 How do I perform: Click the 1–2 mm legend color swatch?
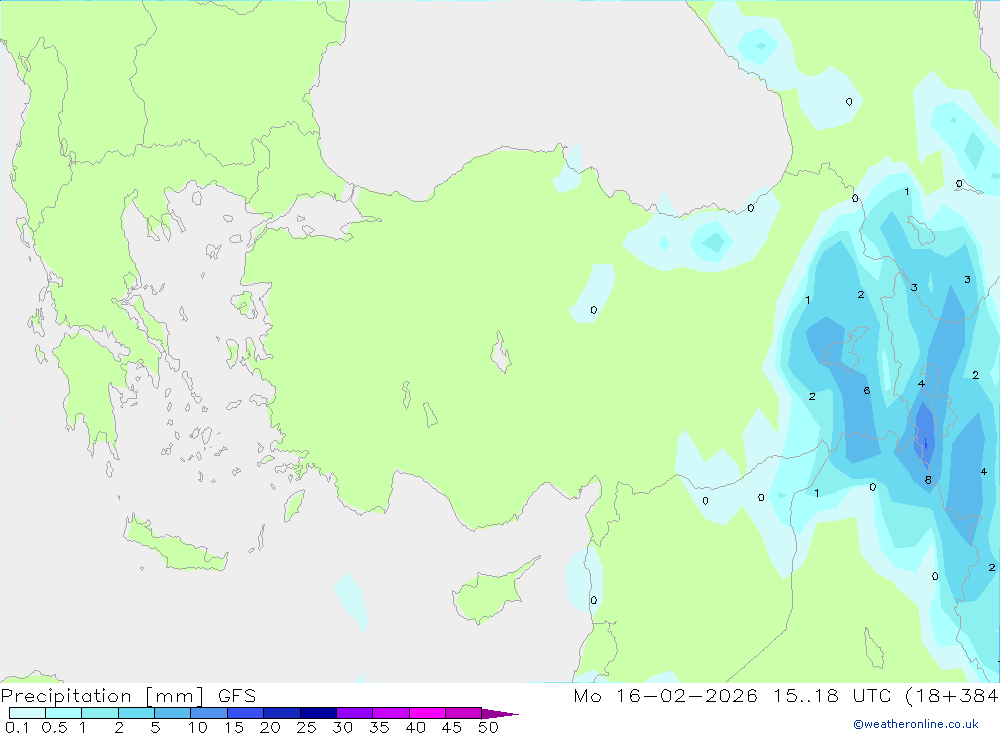pyautogui.click(x=100, y=713)
